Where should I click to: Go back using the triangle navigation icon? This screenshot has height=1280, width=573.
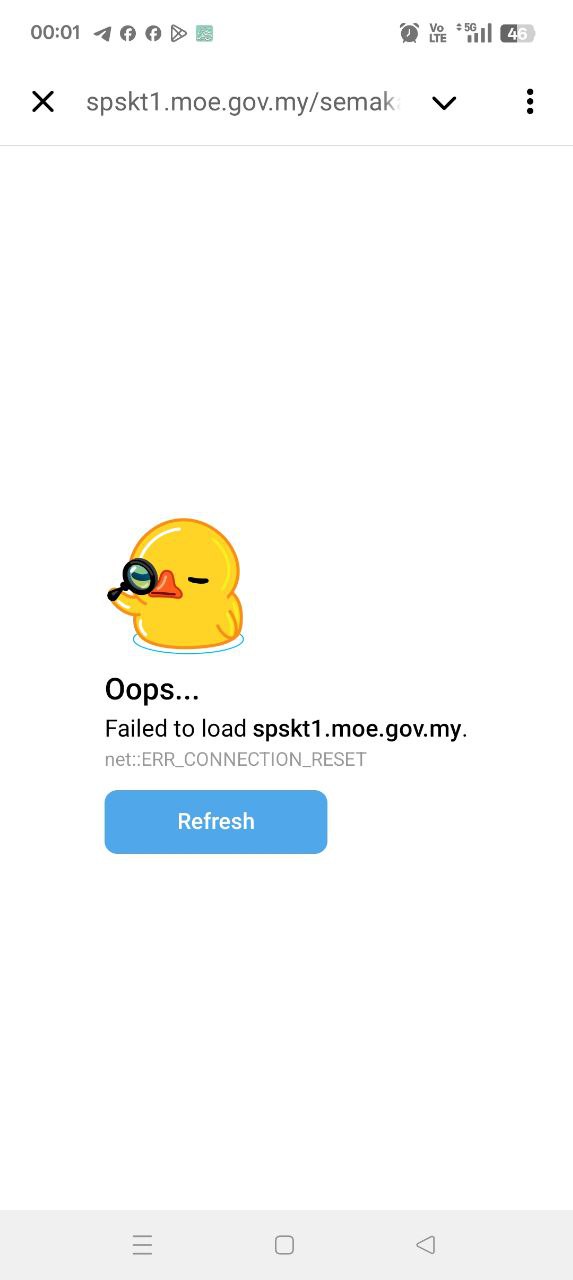pos(426,1245)
